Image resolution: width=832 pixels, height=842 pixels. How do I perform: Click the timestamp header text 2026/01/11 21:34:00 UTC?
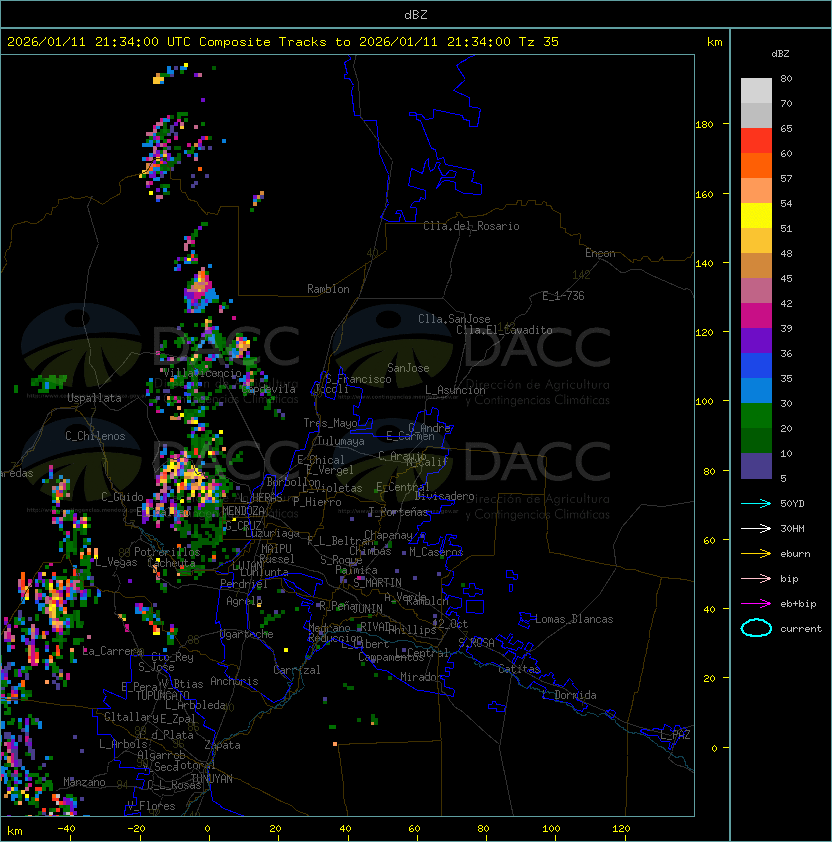98,42
